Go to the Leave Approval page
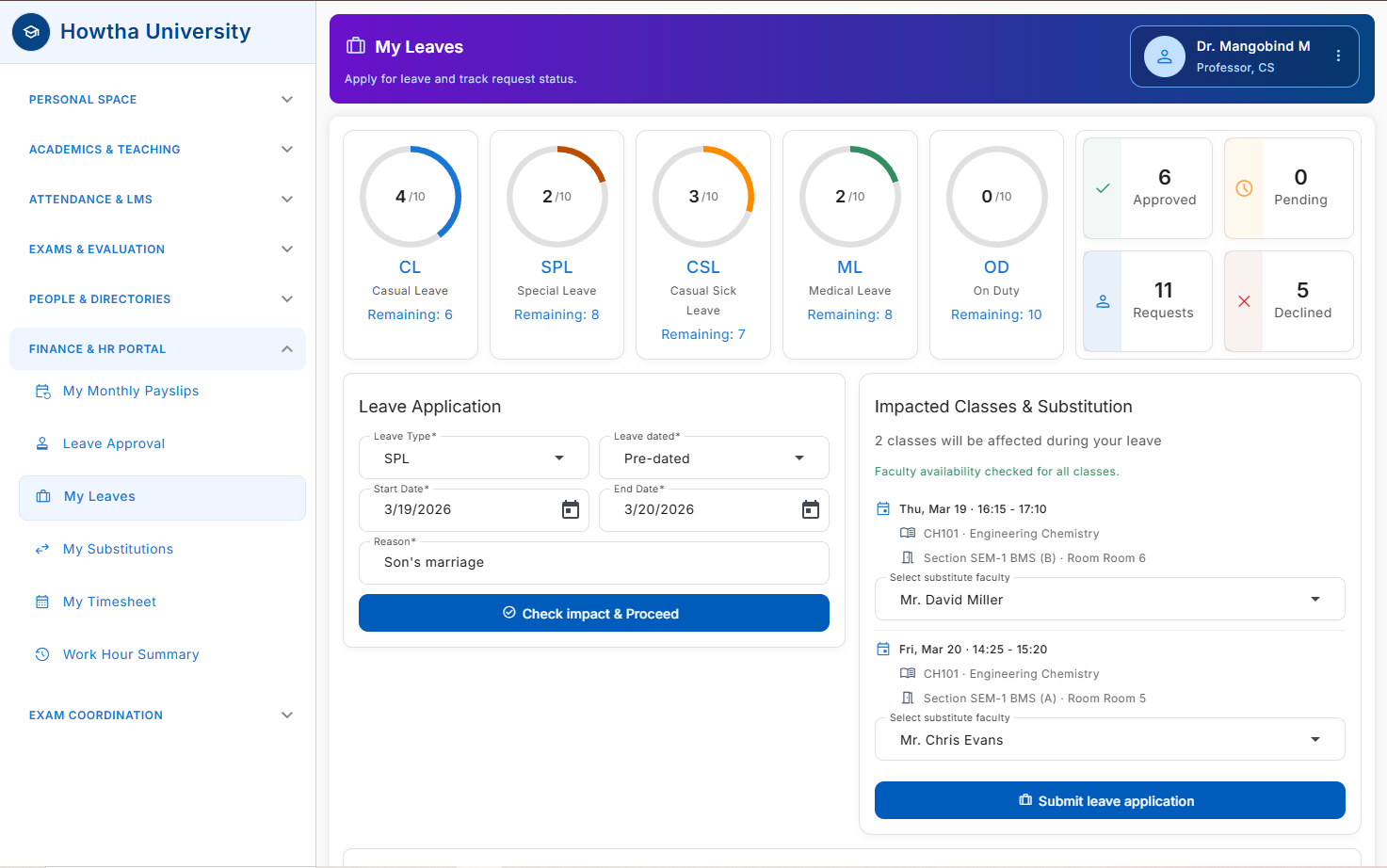 pyautogui.click(x=114, y=443)
